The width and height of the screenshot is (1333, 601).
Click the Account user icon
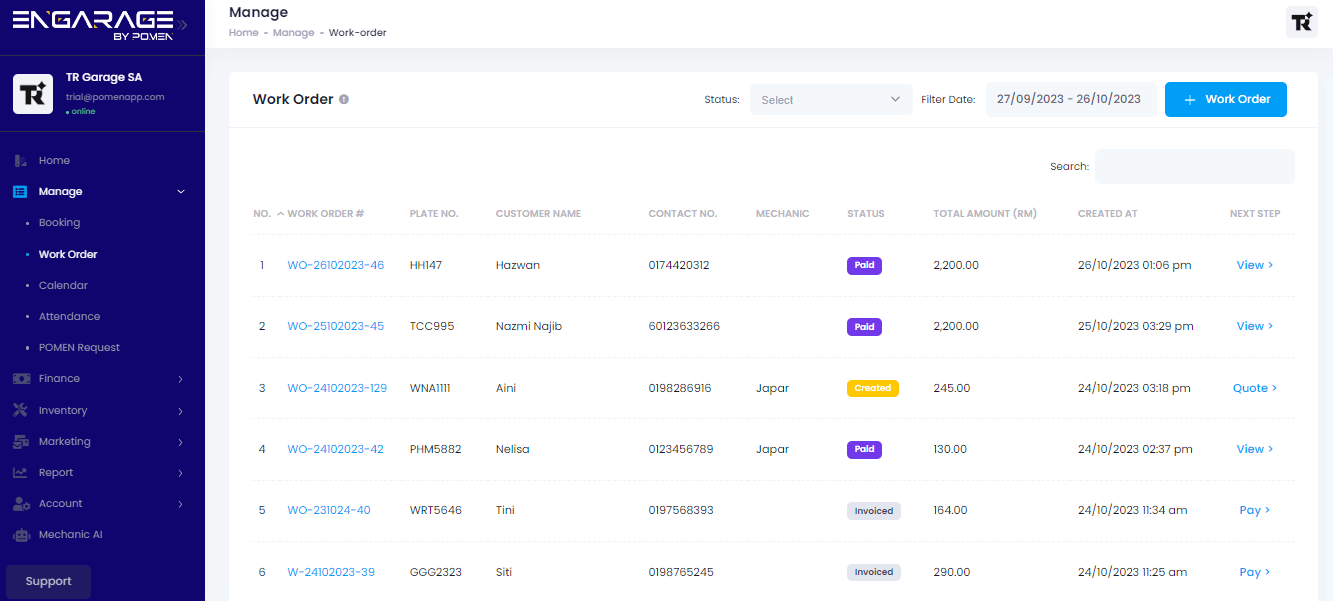[20, 504]
